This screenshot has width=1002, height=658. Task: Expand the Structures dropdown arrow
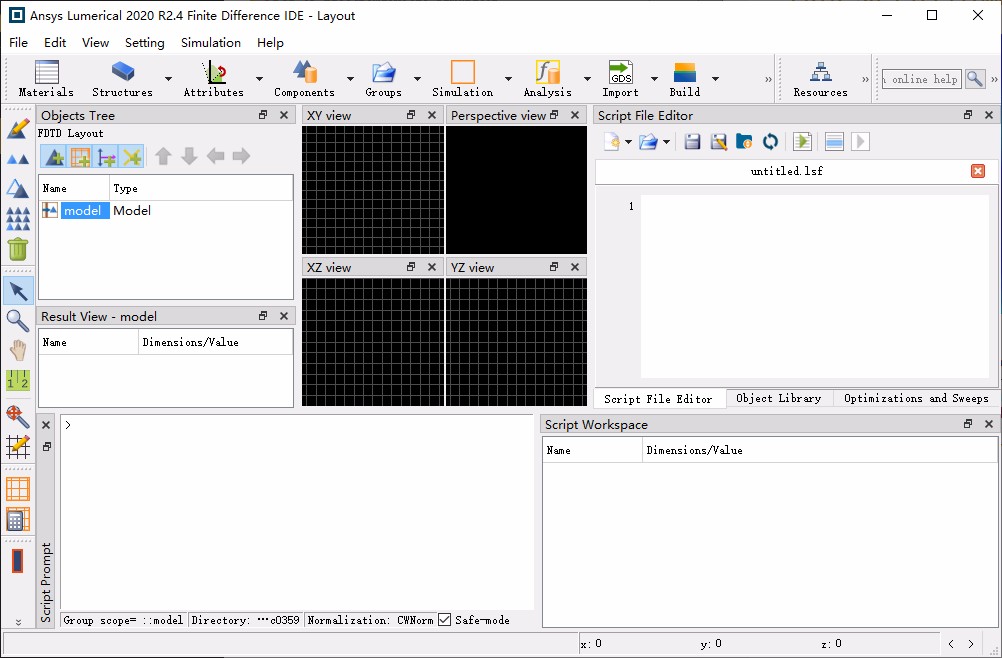168,79
